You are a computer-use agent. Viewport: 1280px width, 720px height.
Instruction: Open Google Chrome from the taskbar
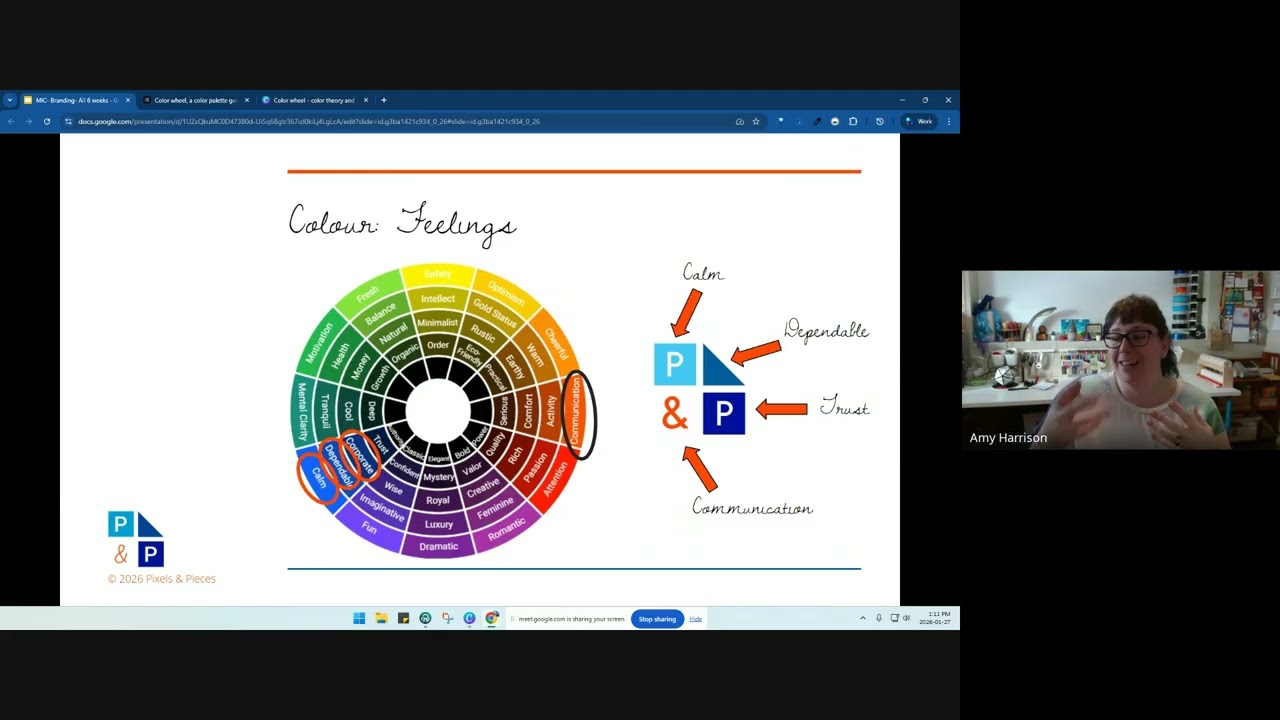[491, 618]
